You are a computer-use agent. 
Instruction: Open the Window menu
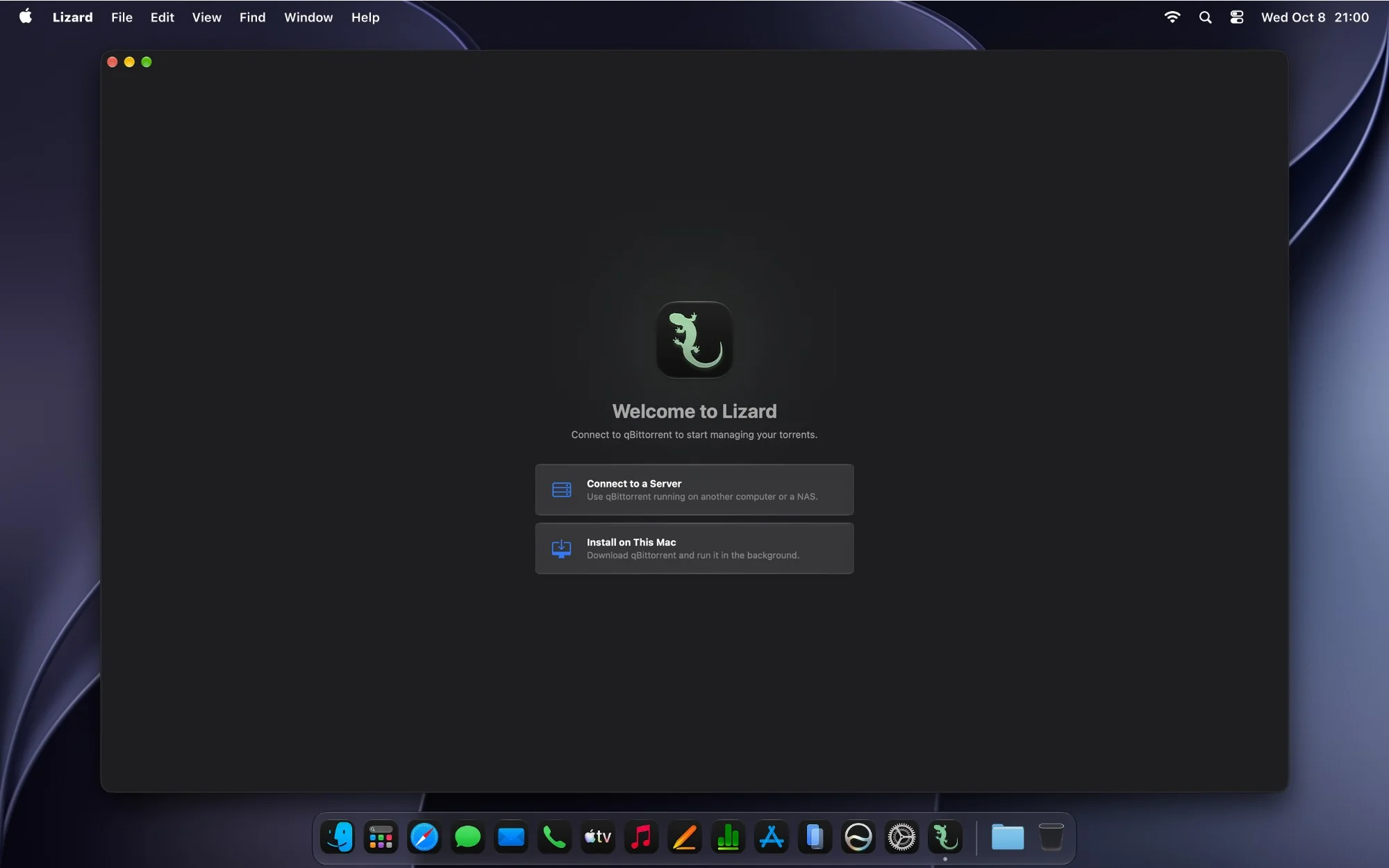[308, 17]
